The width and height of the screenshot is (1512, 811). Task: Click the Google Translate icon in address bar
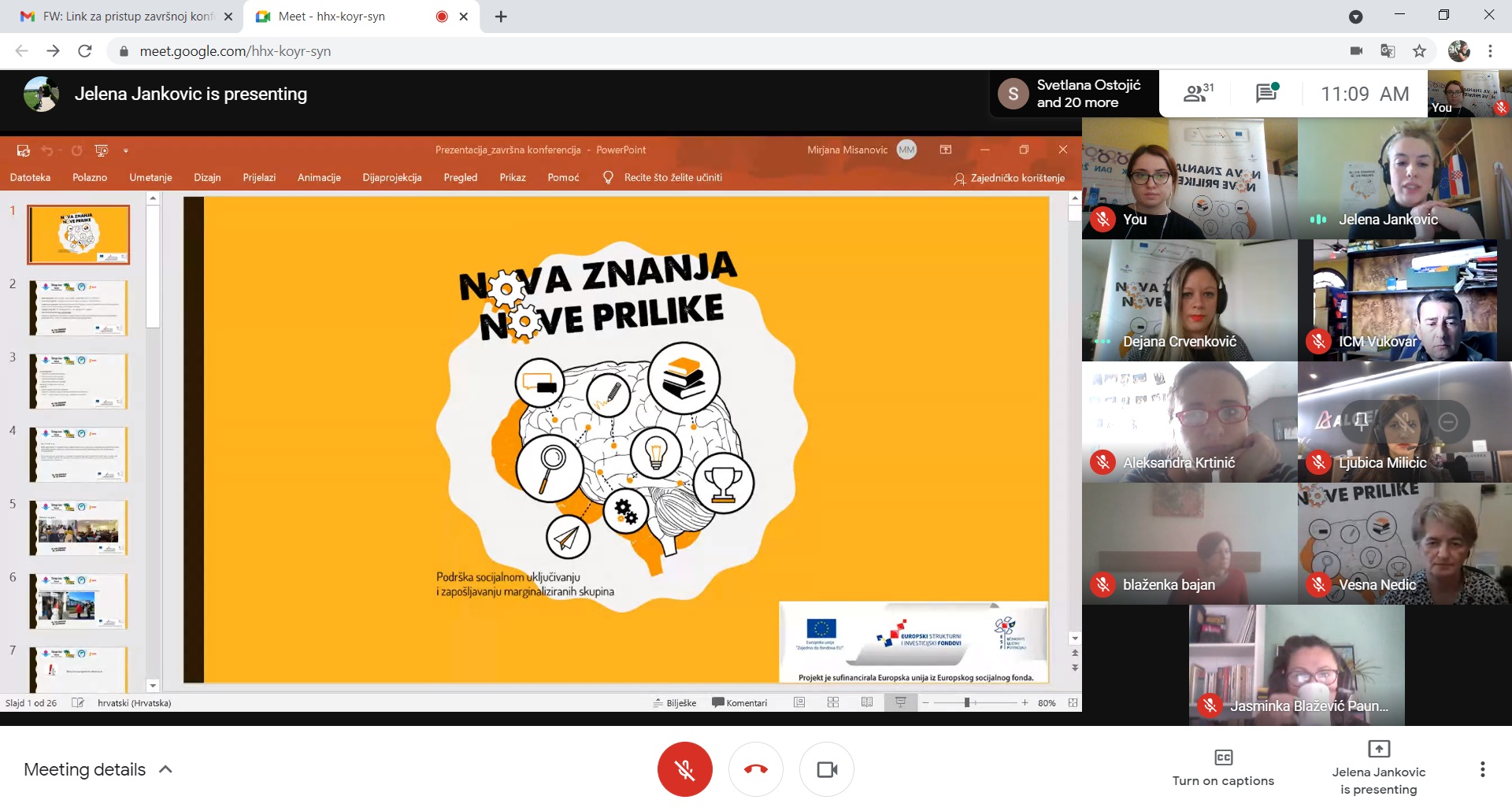[1388, 51]
